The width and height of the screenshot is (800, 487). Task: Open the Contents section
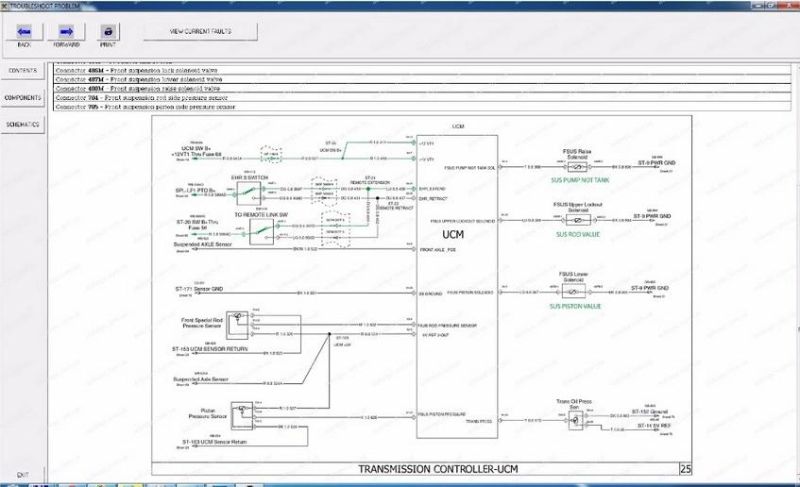point(22,71)
